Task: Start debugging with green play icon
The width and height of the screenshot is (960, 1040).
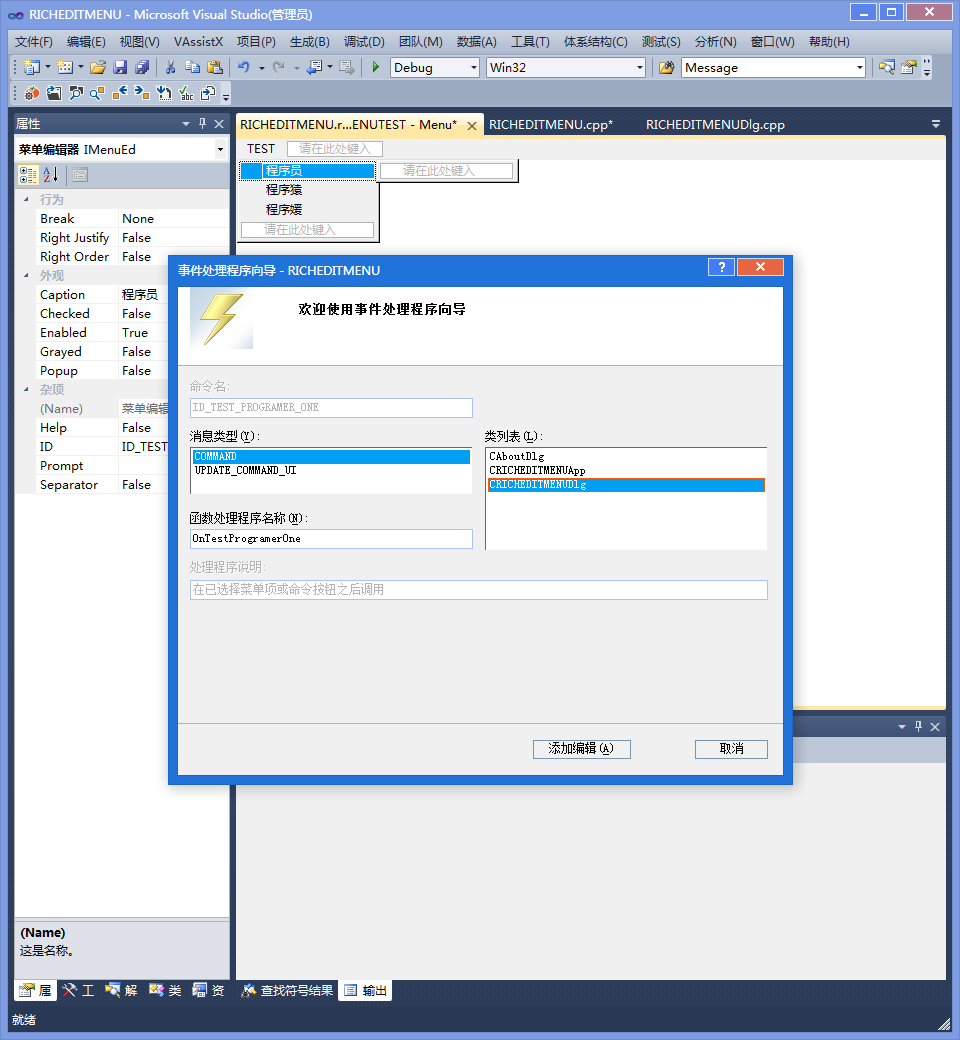Action: click(376, 67)
